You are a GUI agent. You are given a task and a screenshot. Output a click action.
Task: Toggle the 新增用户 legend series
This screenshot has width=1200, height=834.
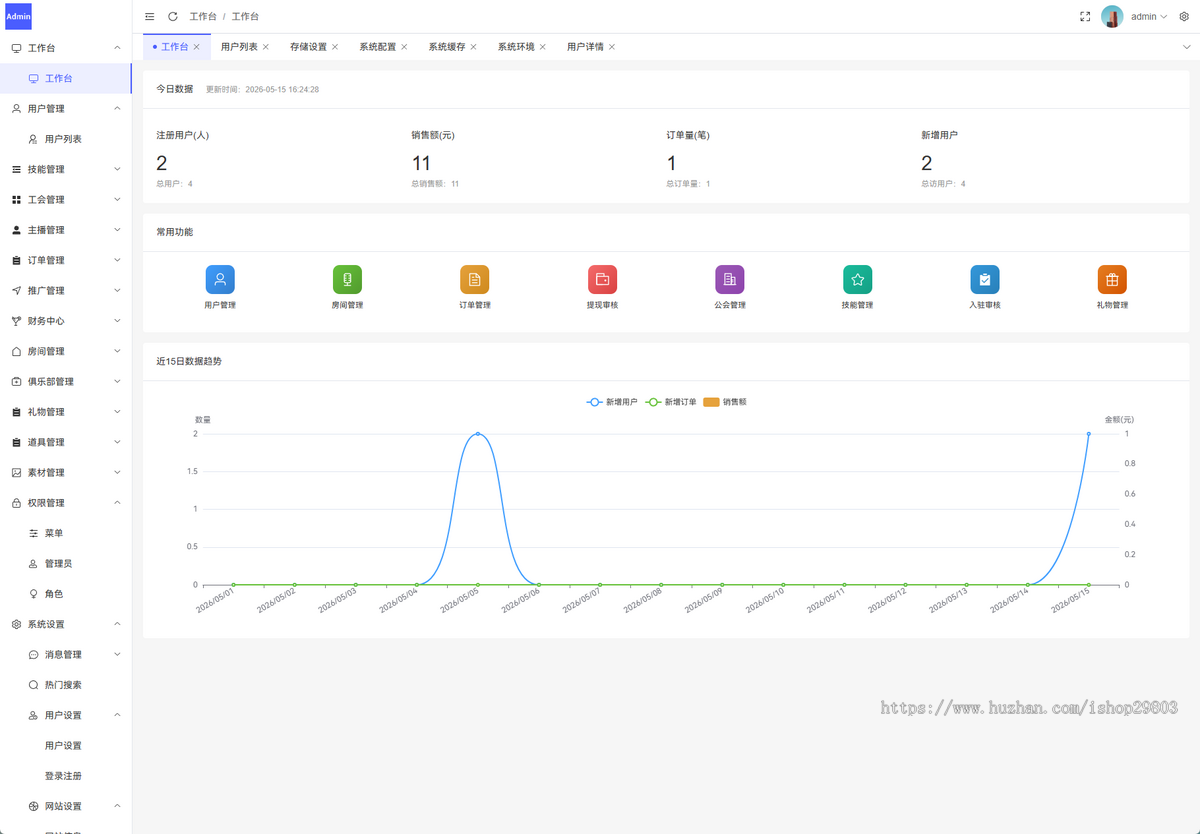tap(611, 402)
